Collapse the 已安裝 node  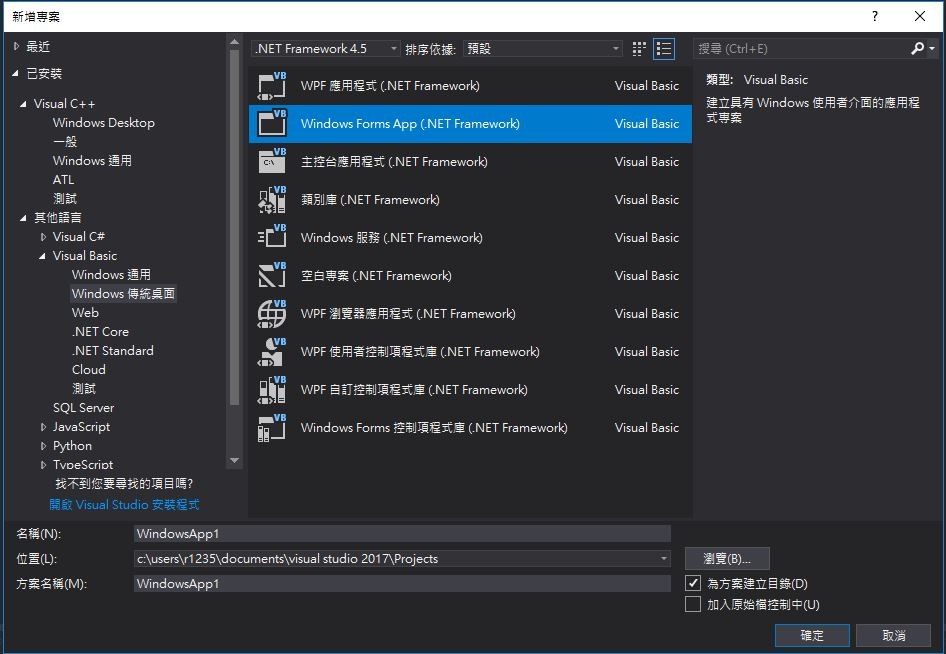click(x=15, y=73)
